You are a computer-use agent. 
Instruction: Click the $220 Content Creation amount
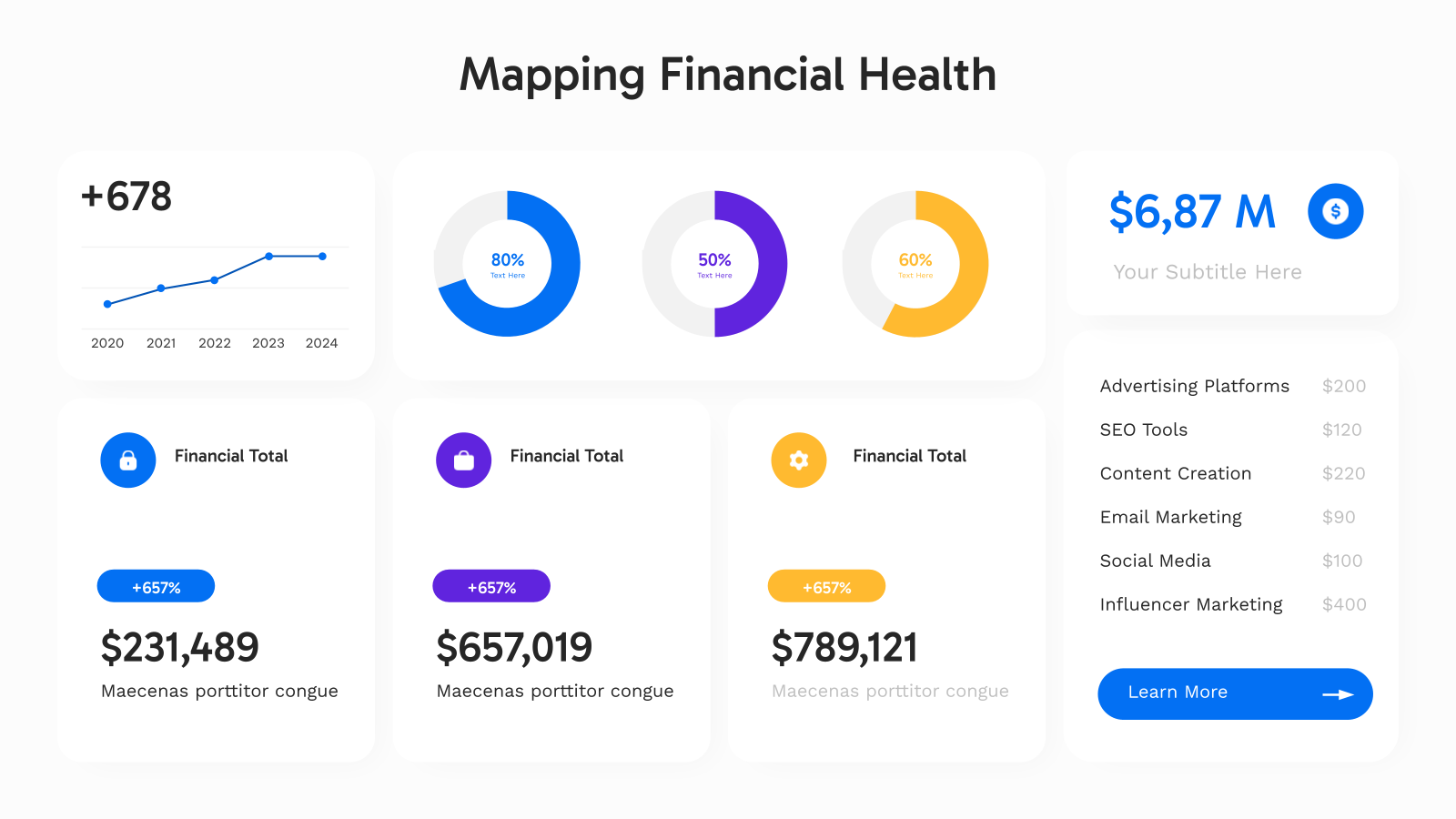pyautogui.click(x=1344, y=473)
